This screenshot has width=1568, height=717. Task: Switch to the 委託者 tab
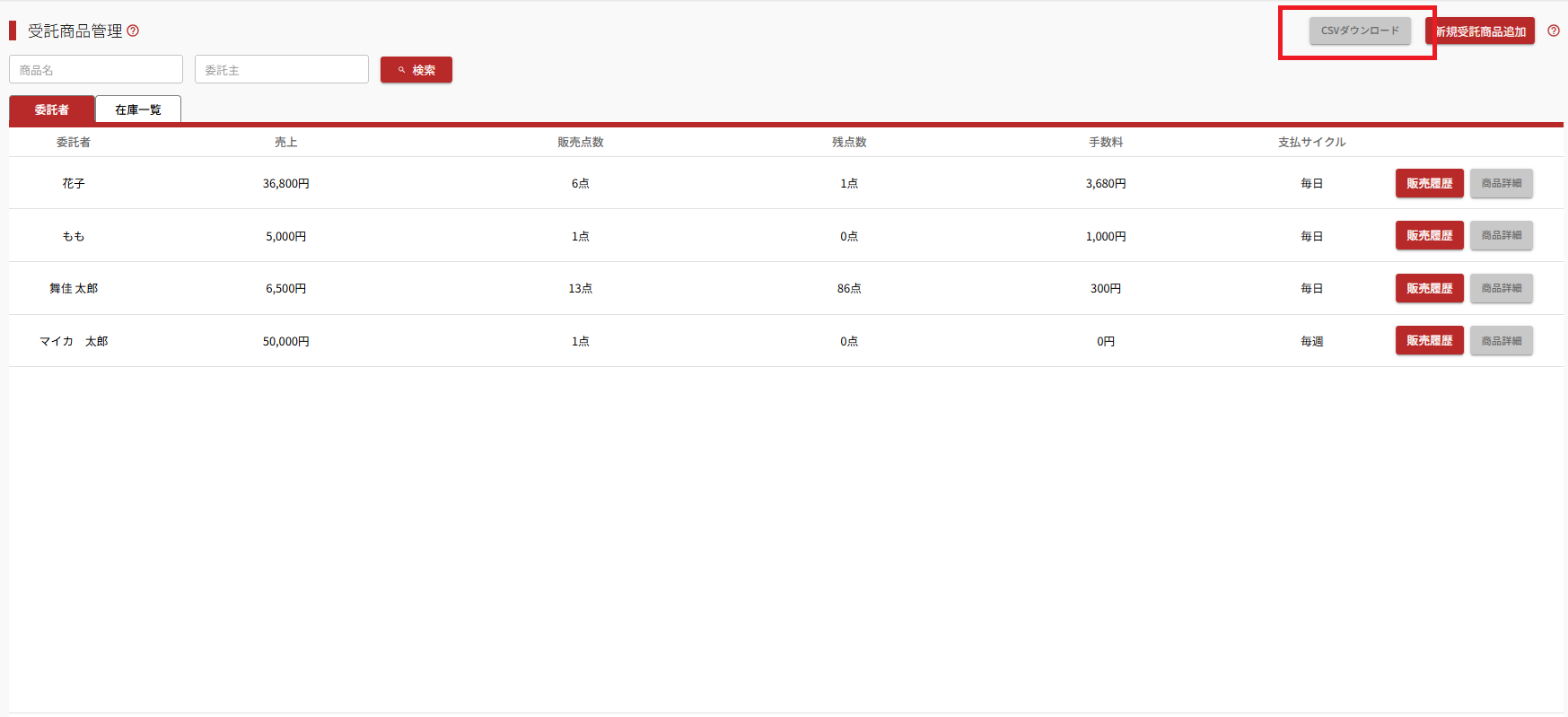pos(52,109)
